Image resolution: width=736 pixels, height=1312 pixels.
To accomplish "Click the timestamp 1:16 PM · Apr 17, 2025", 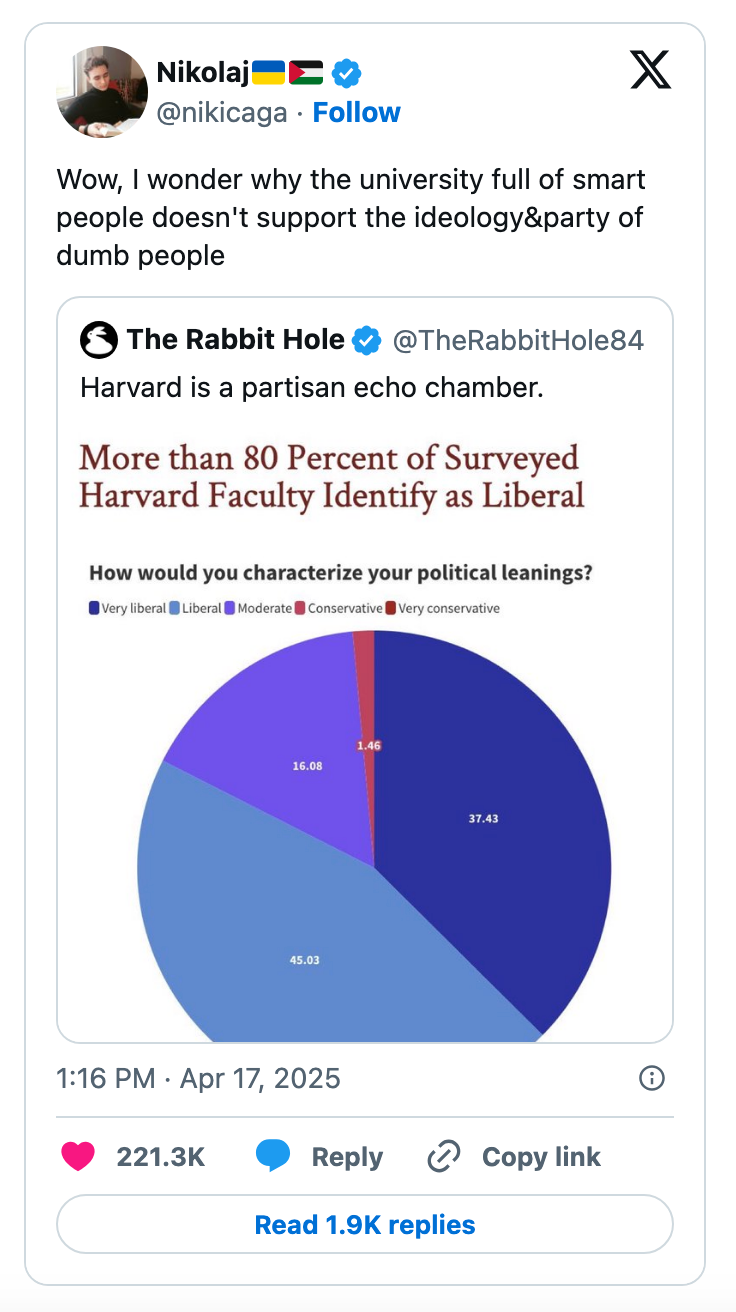I will coord(197,1079).
